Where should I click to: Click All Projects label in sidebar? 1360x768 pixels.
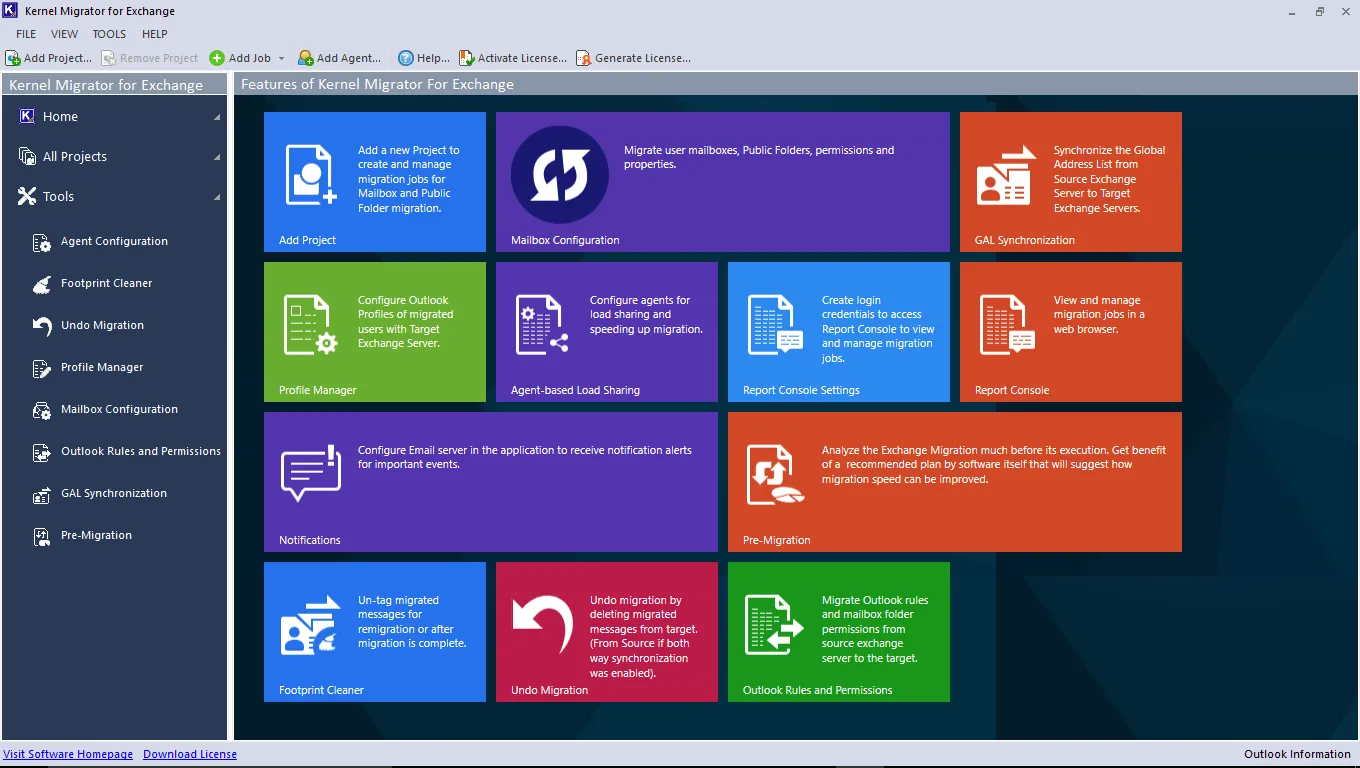tap(75, 157)
